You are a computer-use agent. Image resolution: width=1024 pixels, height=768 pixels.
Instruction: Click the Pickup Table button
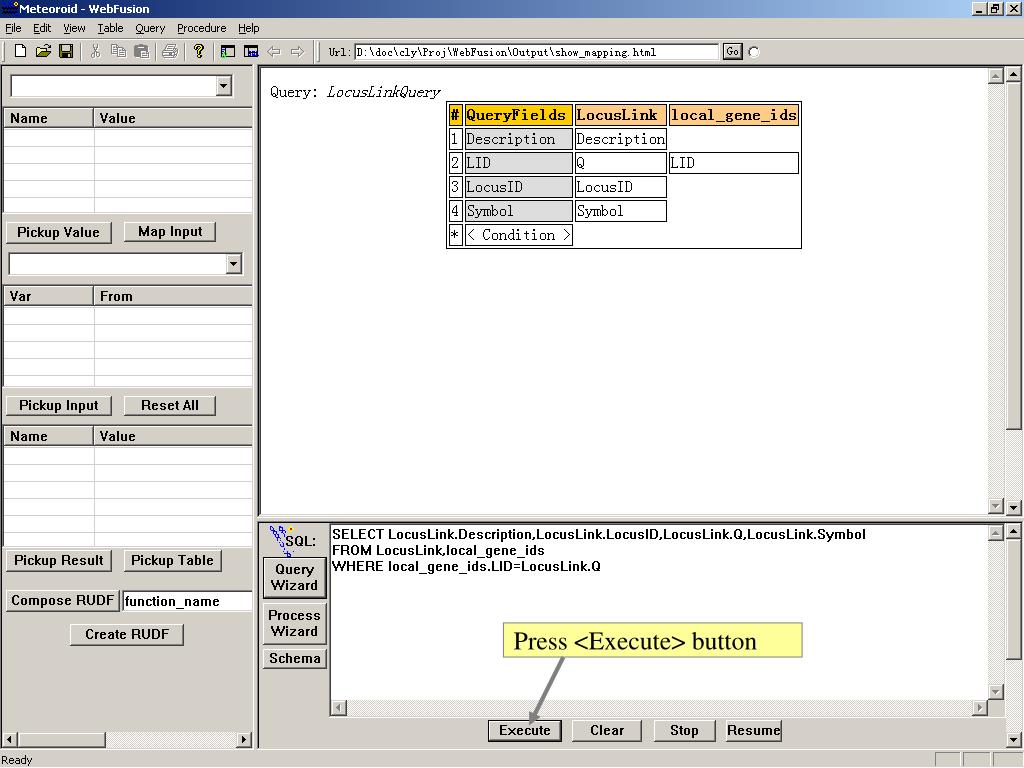point(172,560)
